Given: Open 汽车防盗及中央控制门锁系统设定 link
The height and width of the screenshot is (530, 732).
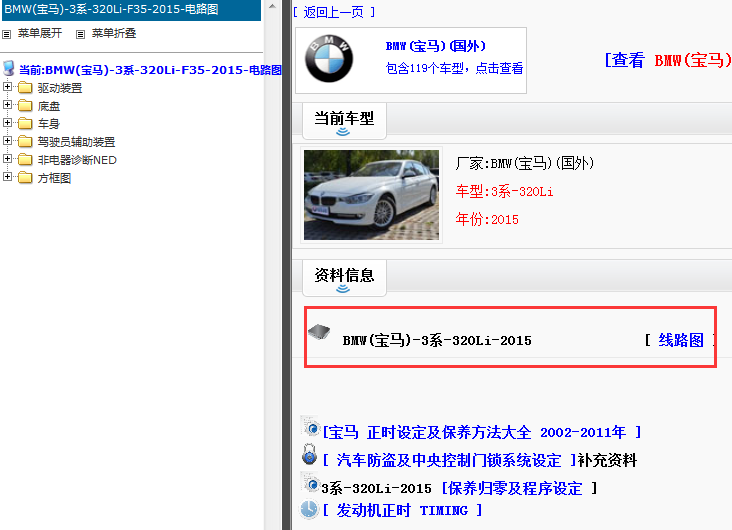Looking at the screenshot, I should 450,460.
